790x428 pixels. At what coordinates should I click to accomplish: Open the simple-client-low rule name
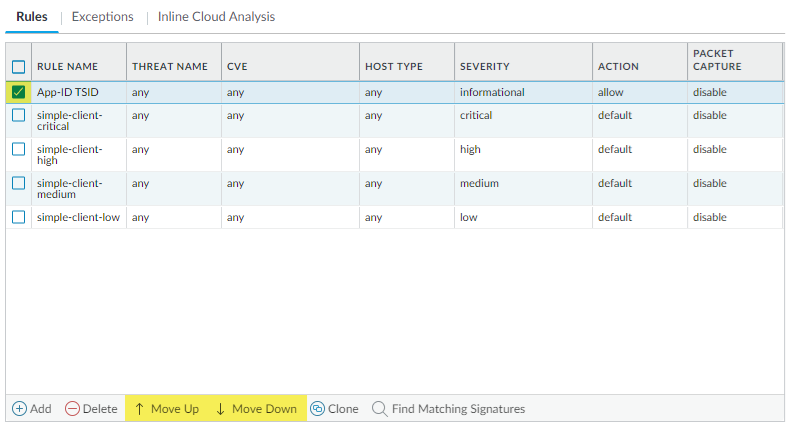79,217
